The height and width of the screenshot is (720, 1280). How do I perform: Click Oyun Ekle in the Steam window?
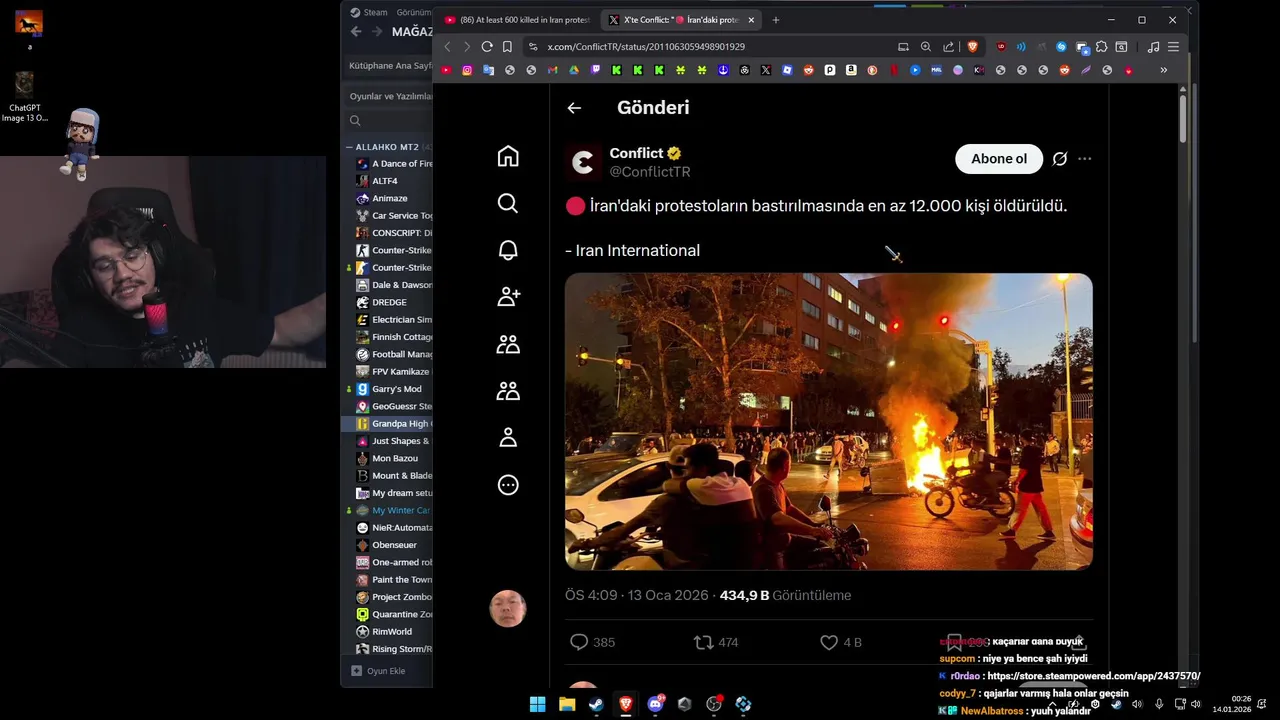[x=378, y=671]
